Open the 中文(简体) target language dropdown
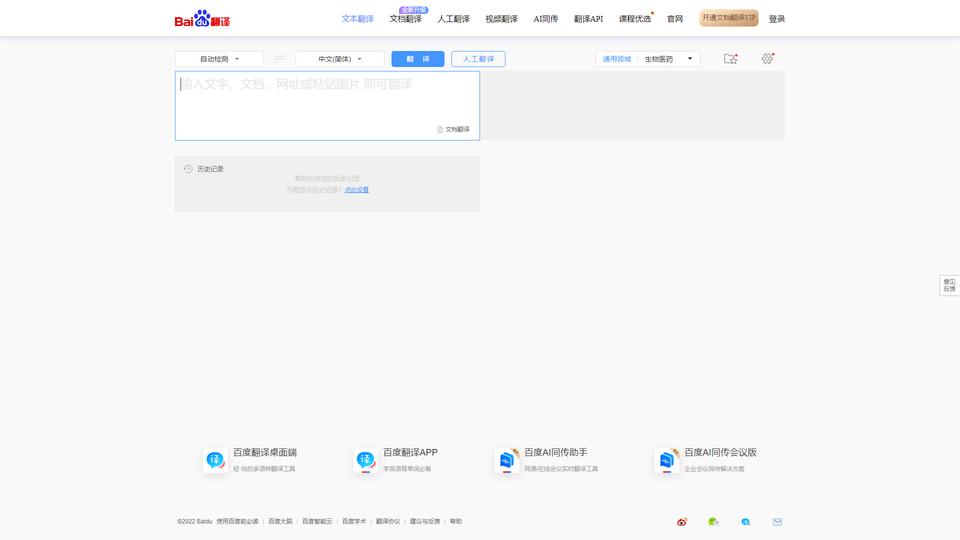 tap(340, 59)
